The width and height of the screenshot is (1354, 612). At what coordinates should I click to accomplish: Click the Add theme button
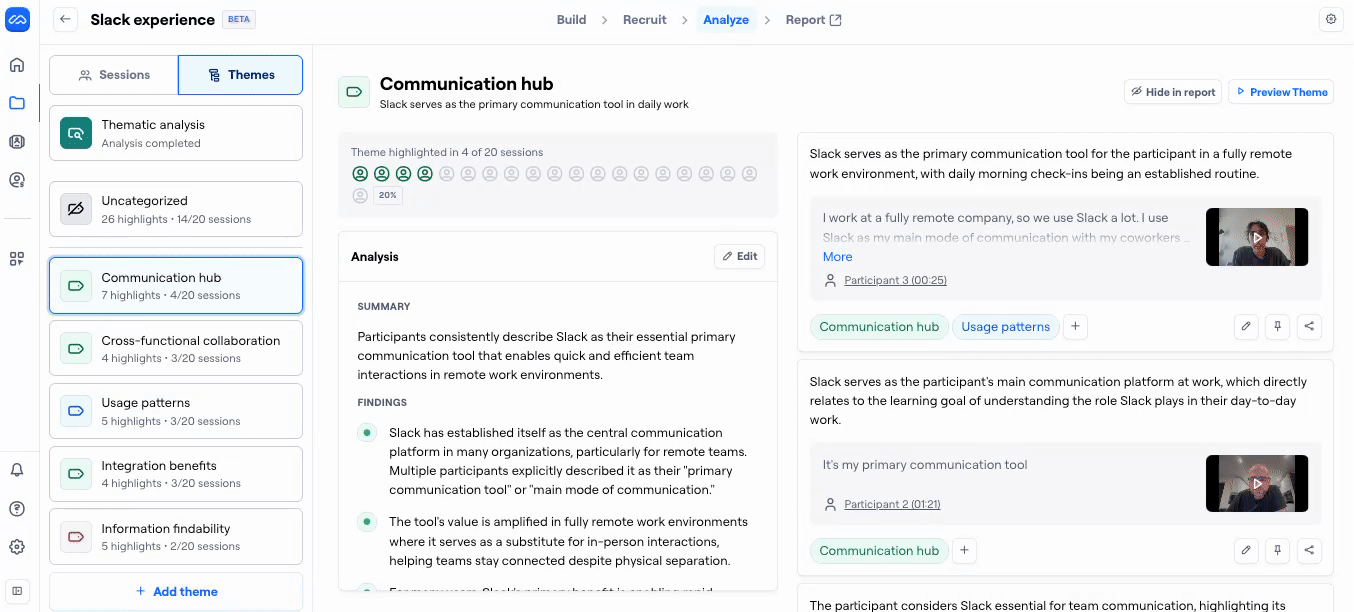[176, 591]
